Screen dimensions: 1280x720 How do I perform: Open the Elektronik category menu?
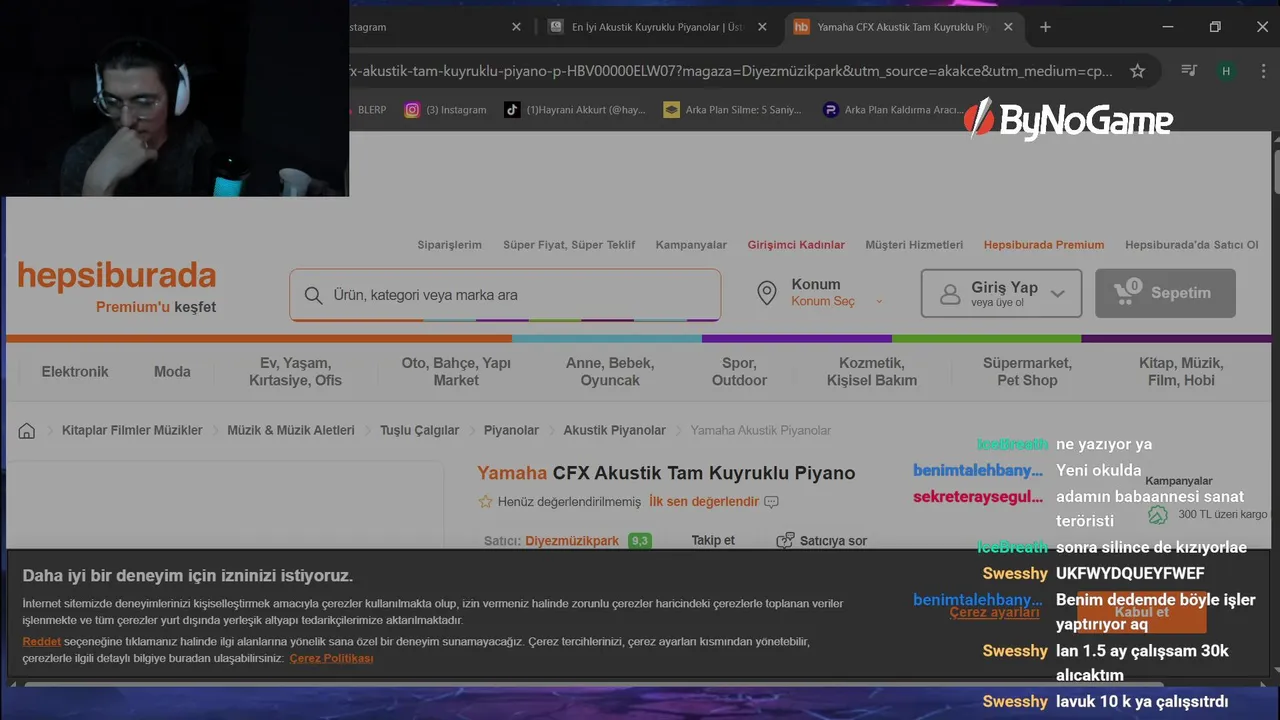[x=75, y=371]
